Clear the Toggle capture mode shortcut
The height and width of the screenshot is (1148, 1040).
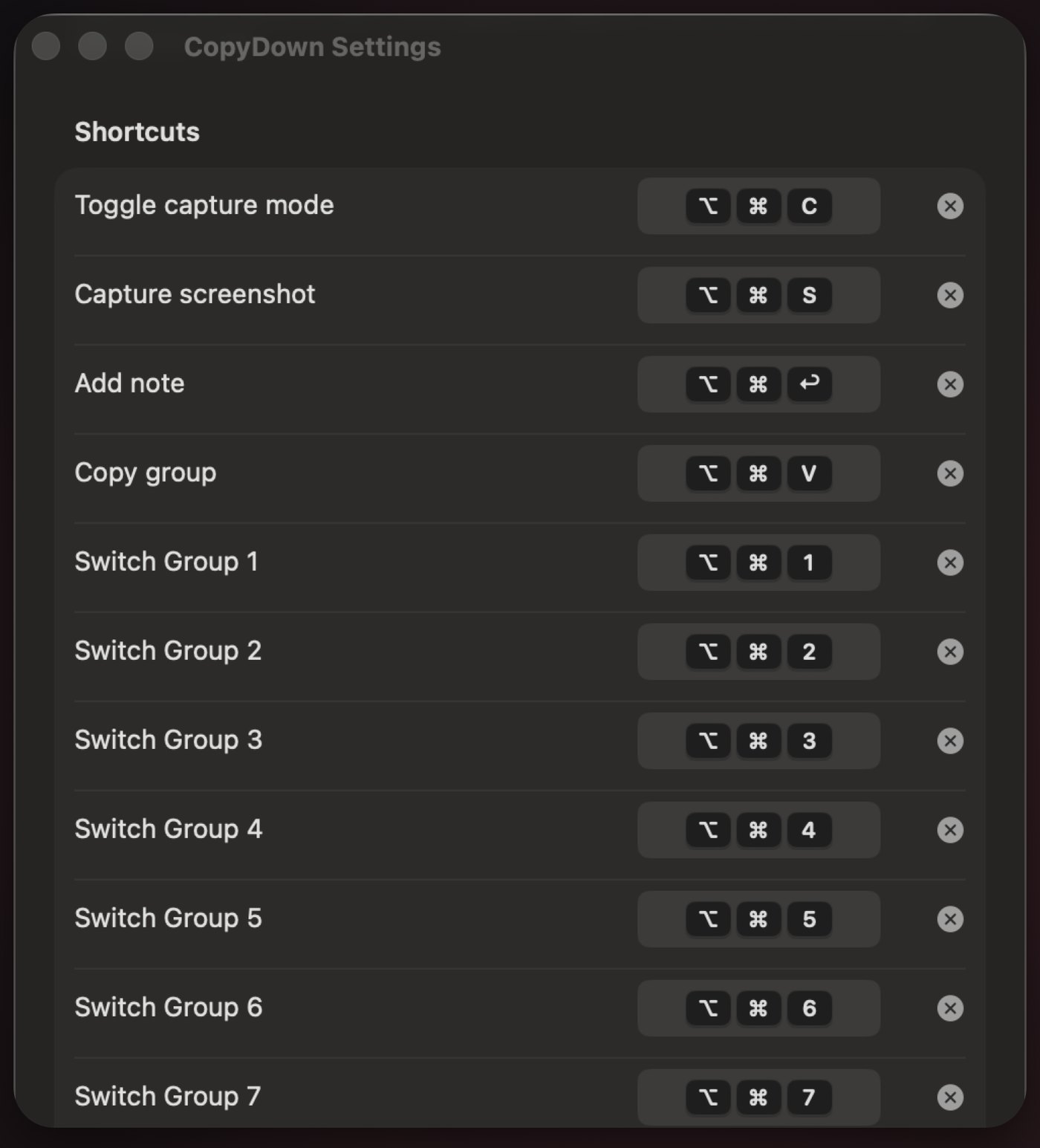950,206
